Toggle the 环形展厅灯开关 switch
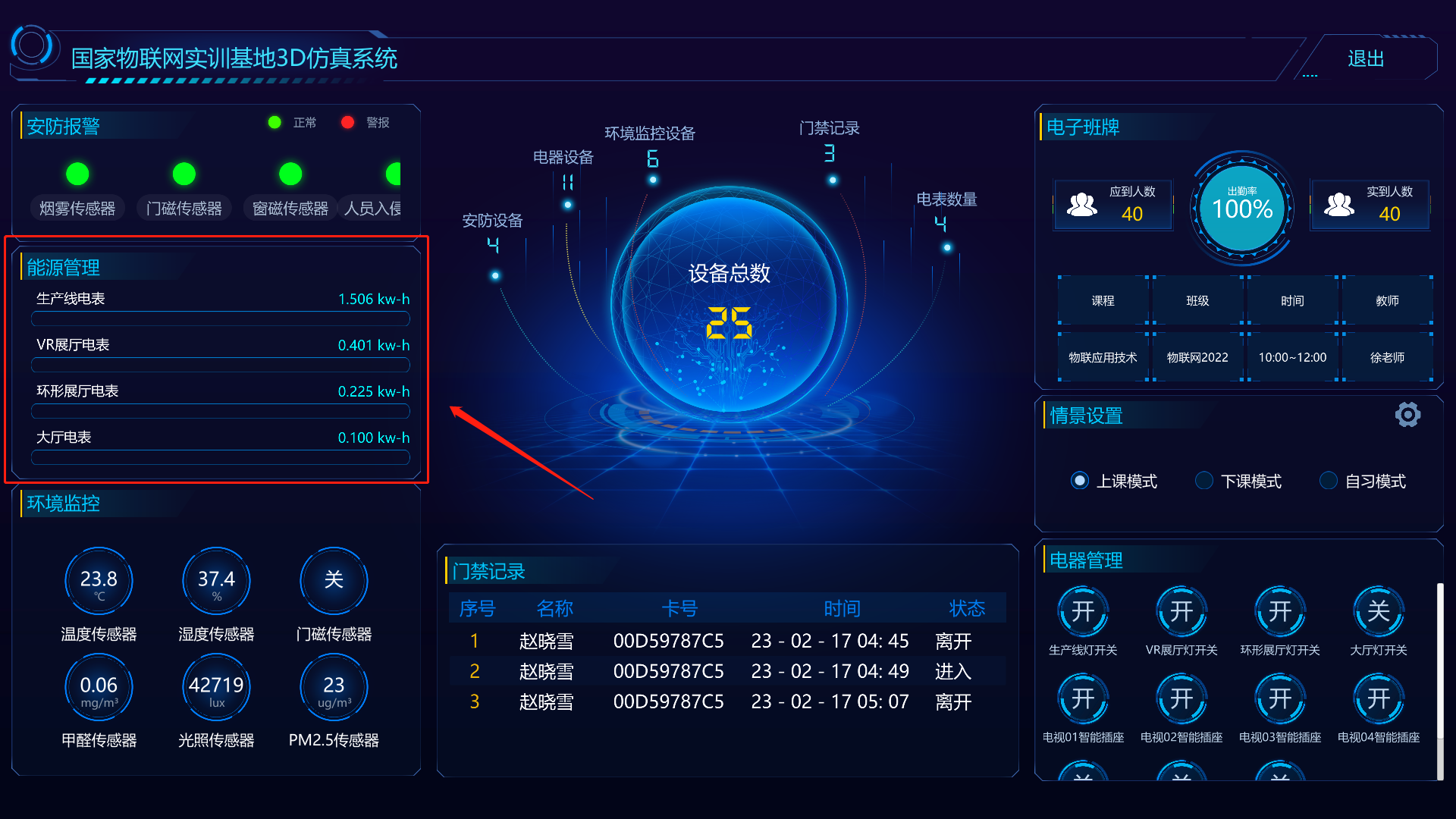The image size is (1456, 819). pos(1280,611)
